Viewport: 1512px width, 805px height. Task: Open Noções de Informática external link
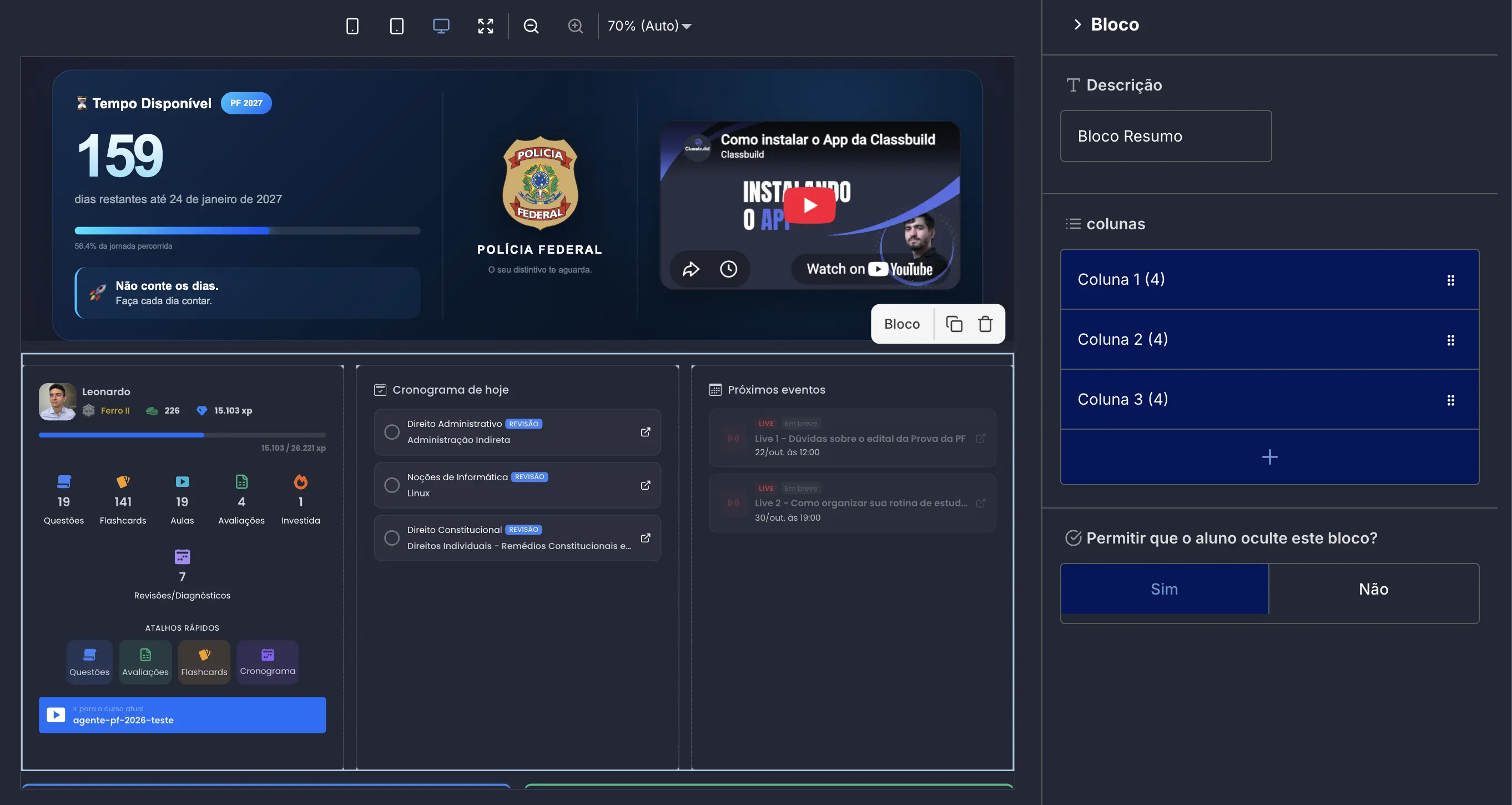click(x=645, y=485)
